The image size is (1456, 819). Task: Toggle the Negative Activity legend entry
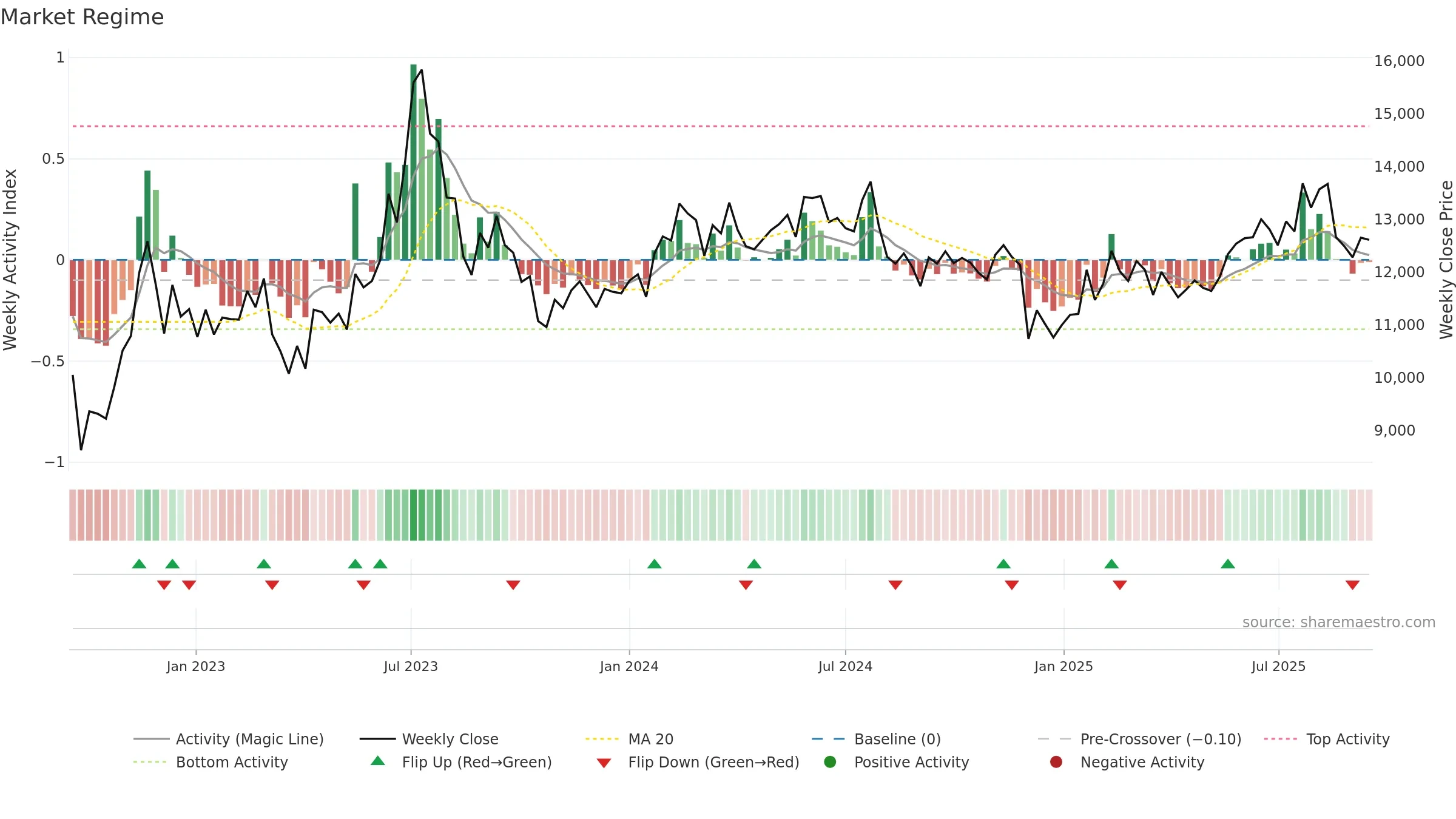pyautogui.click(x=1127, y=762)
